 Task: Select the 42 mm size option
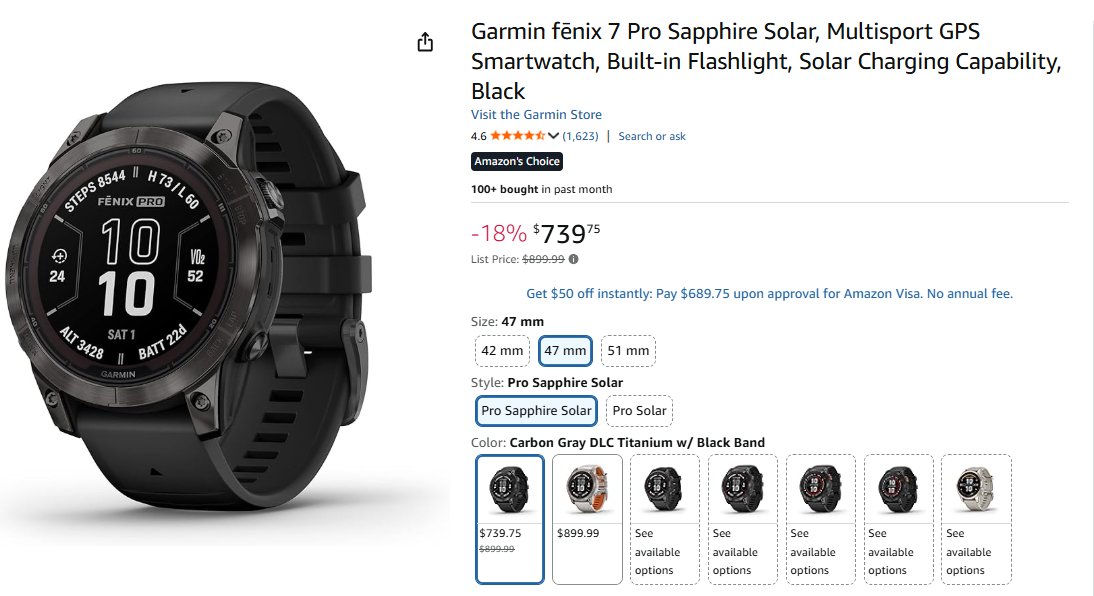tap(502, 351)
